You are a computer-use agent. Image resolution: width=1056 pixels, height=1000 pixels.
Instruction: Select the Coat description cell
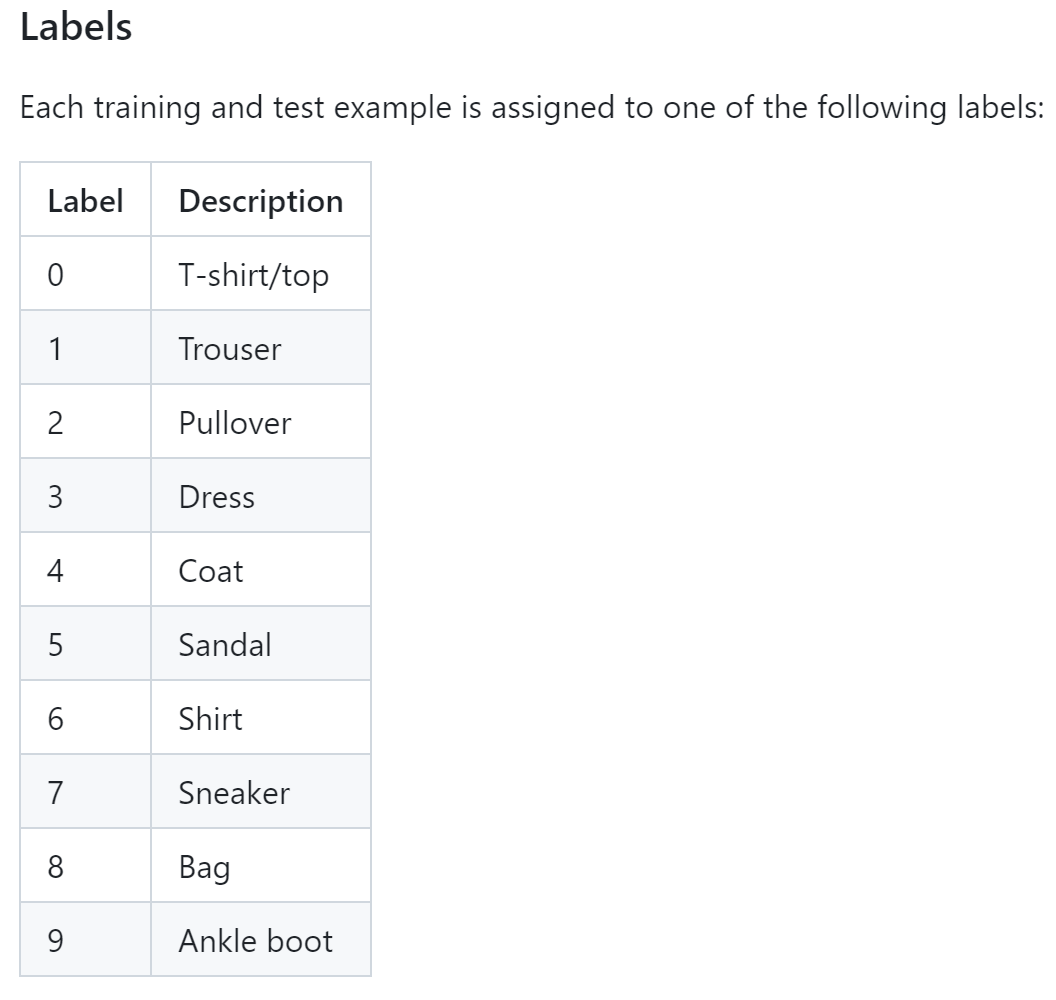tap(261, 570)
